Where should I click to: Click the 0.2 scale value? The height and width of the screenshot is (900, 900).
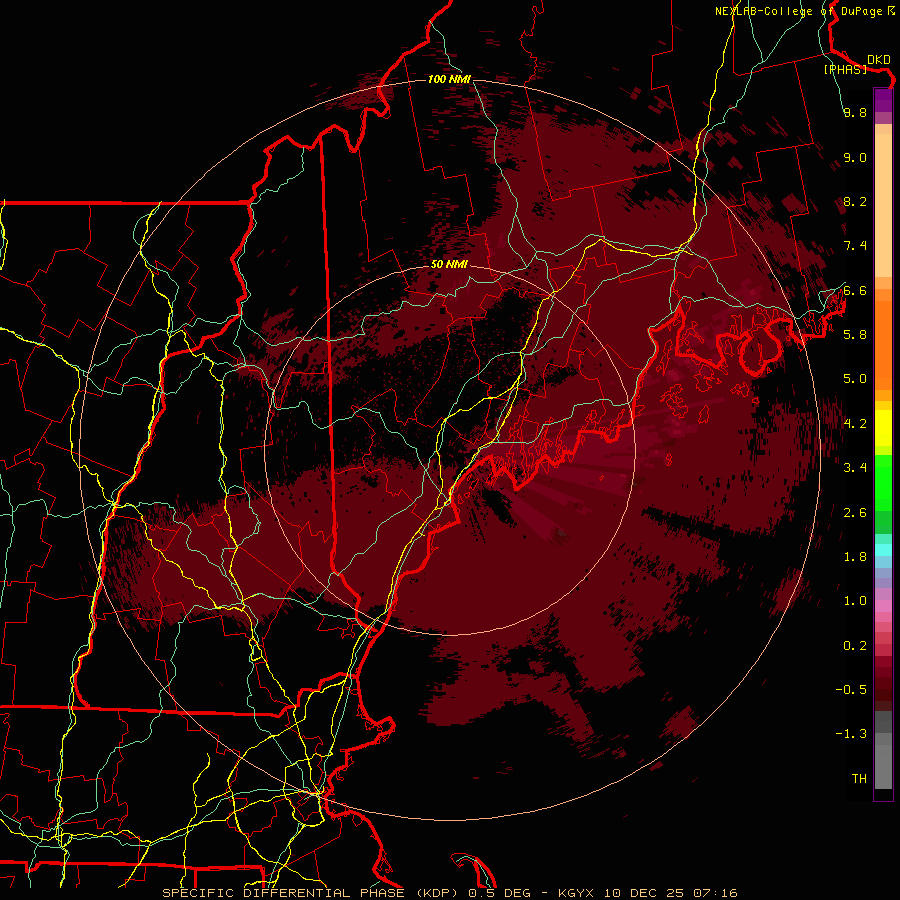(855, 645)
